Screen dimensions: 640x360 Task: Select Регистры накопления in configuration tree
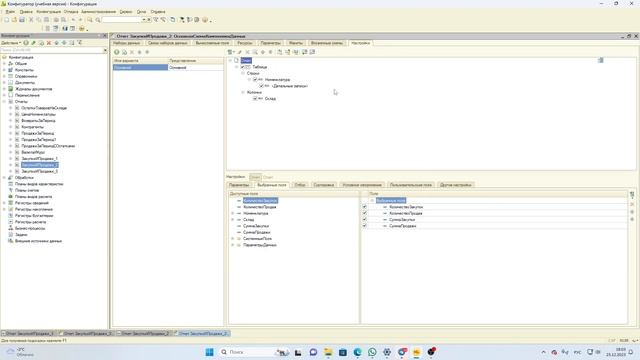point(34,209)
